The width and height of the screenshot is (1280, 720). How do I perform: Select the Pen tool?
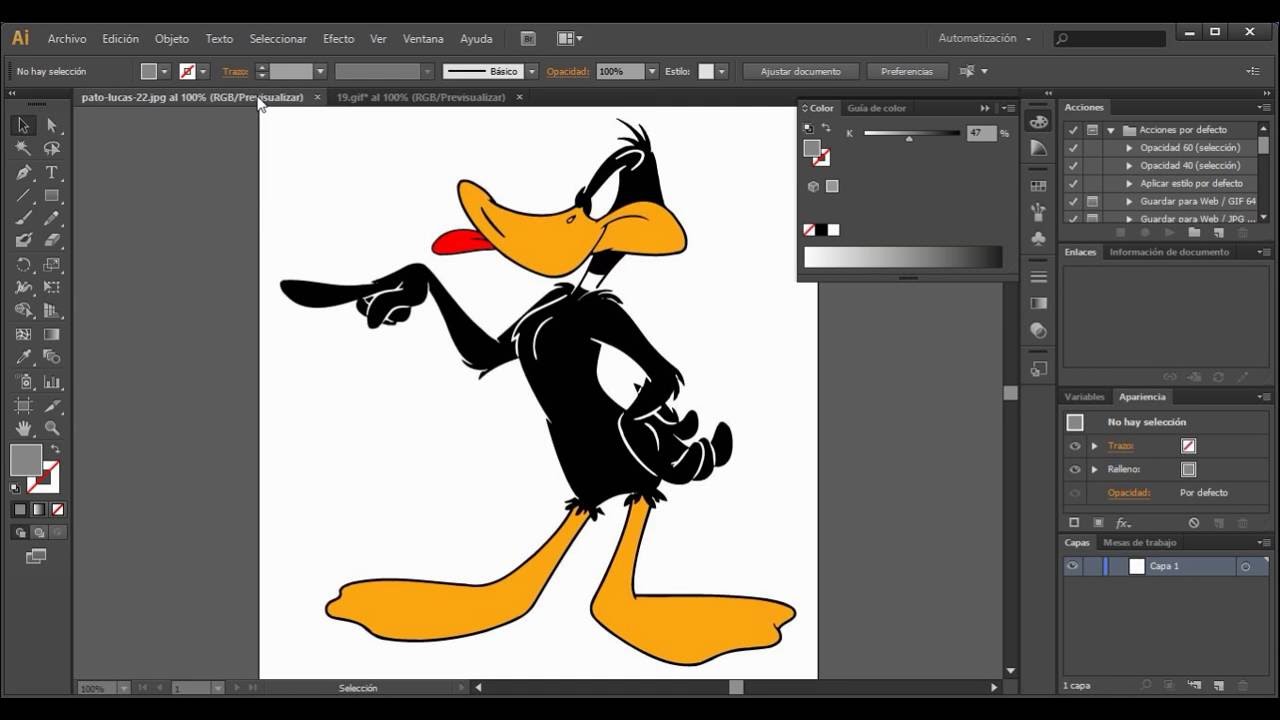coord(23,172)
